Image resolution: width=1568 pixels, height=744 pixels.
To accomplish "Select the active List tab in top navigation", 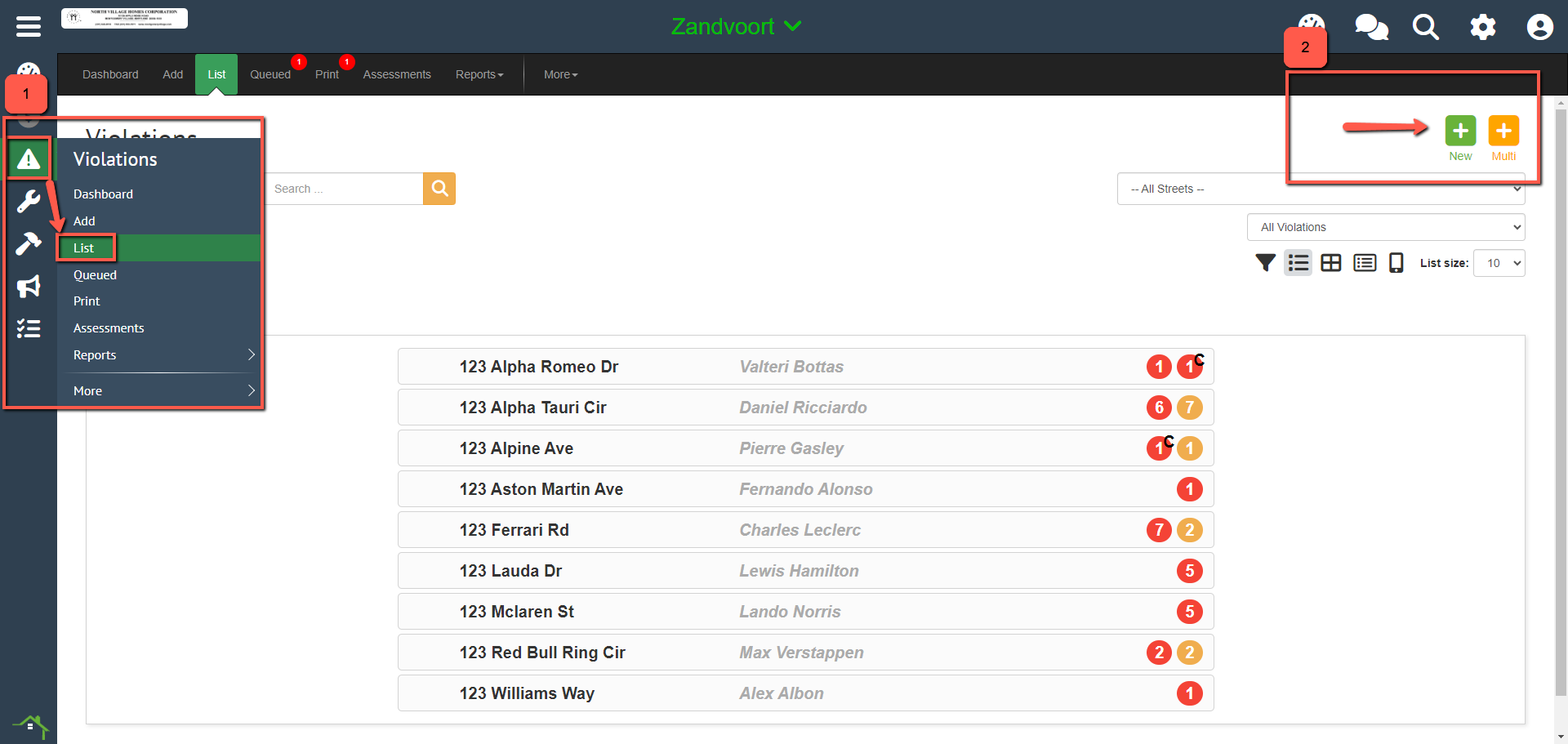I will (216, 74).
